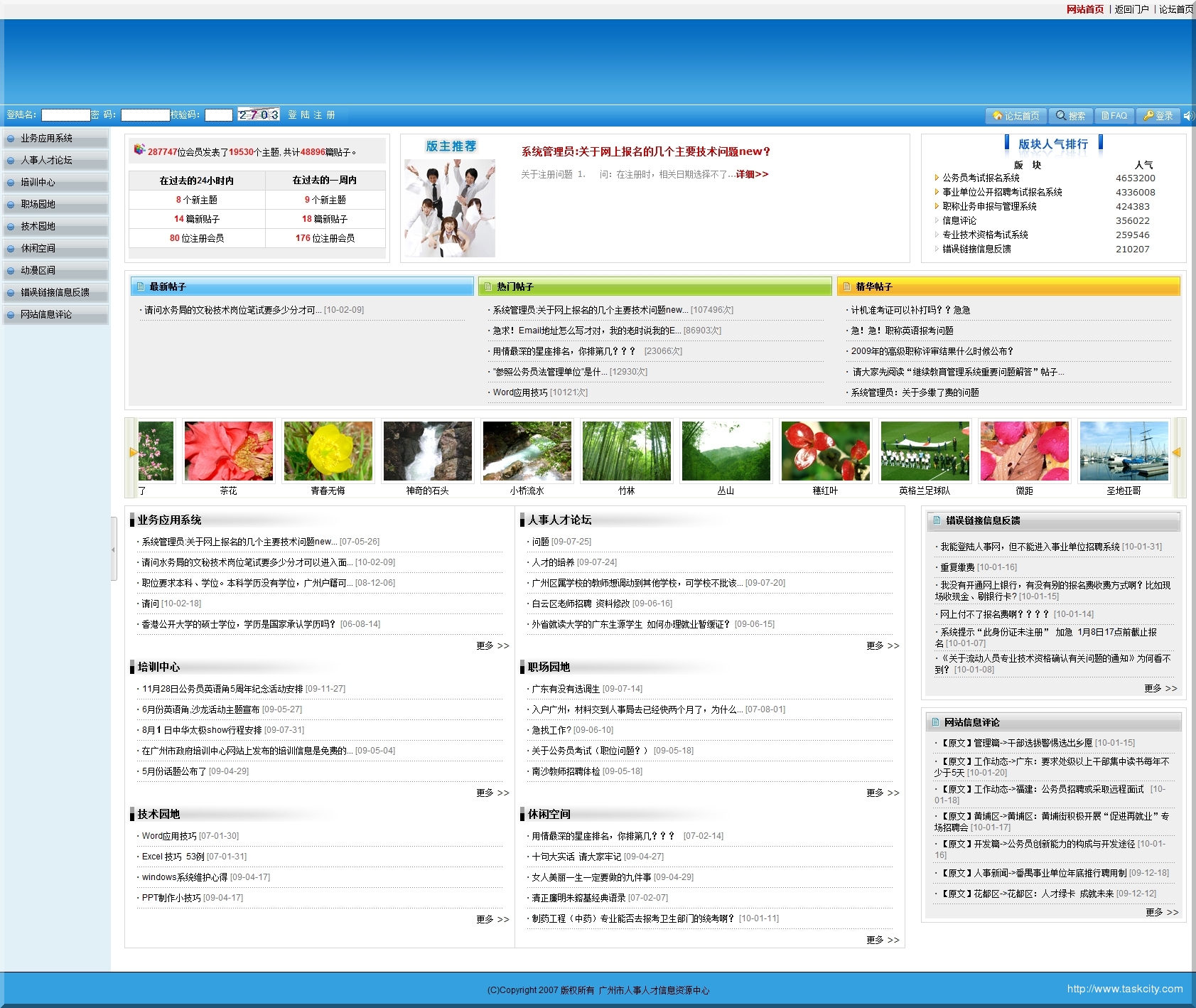Open the 论坛首页 home toolbar button
This screenshot has width=1196, height=1008.
(x=1015, y=116)
